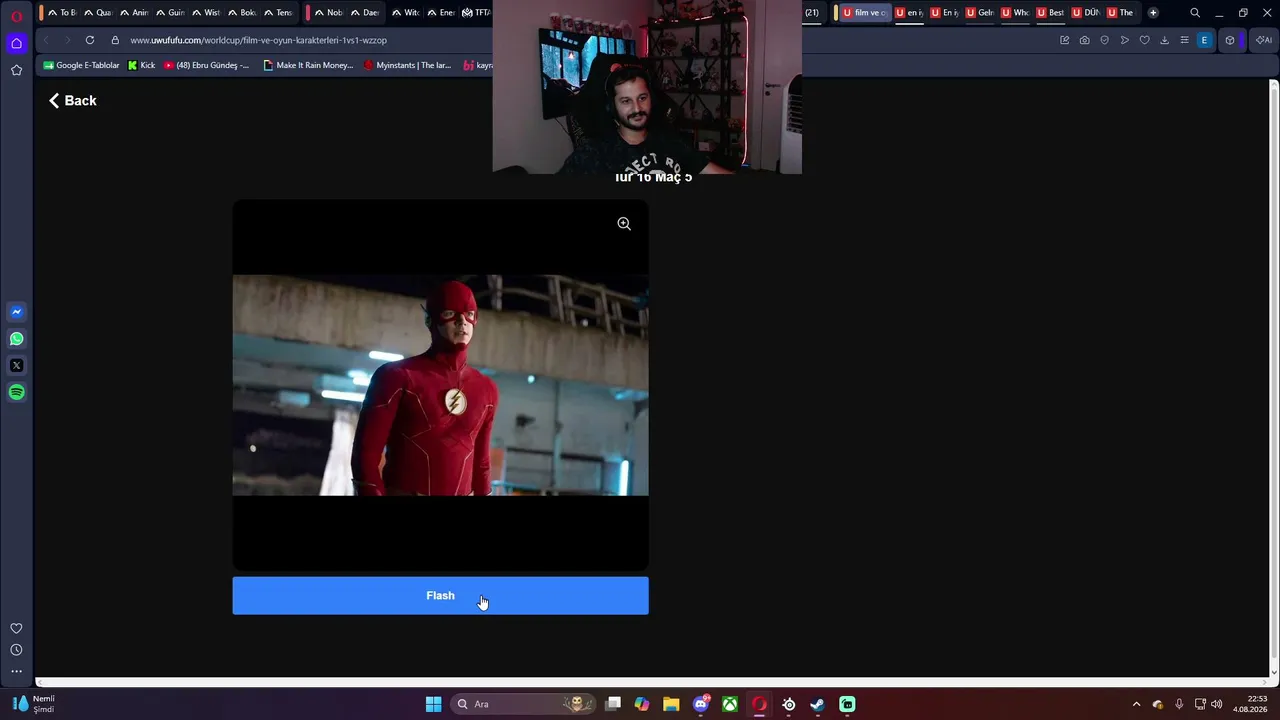Open X (Twitter) in the Opera sidebar
Screen dimensions: 1280x720
point(16,366)
